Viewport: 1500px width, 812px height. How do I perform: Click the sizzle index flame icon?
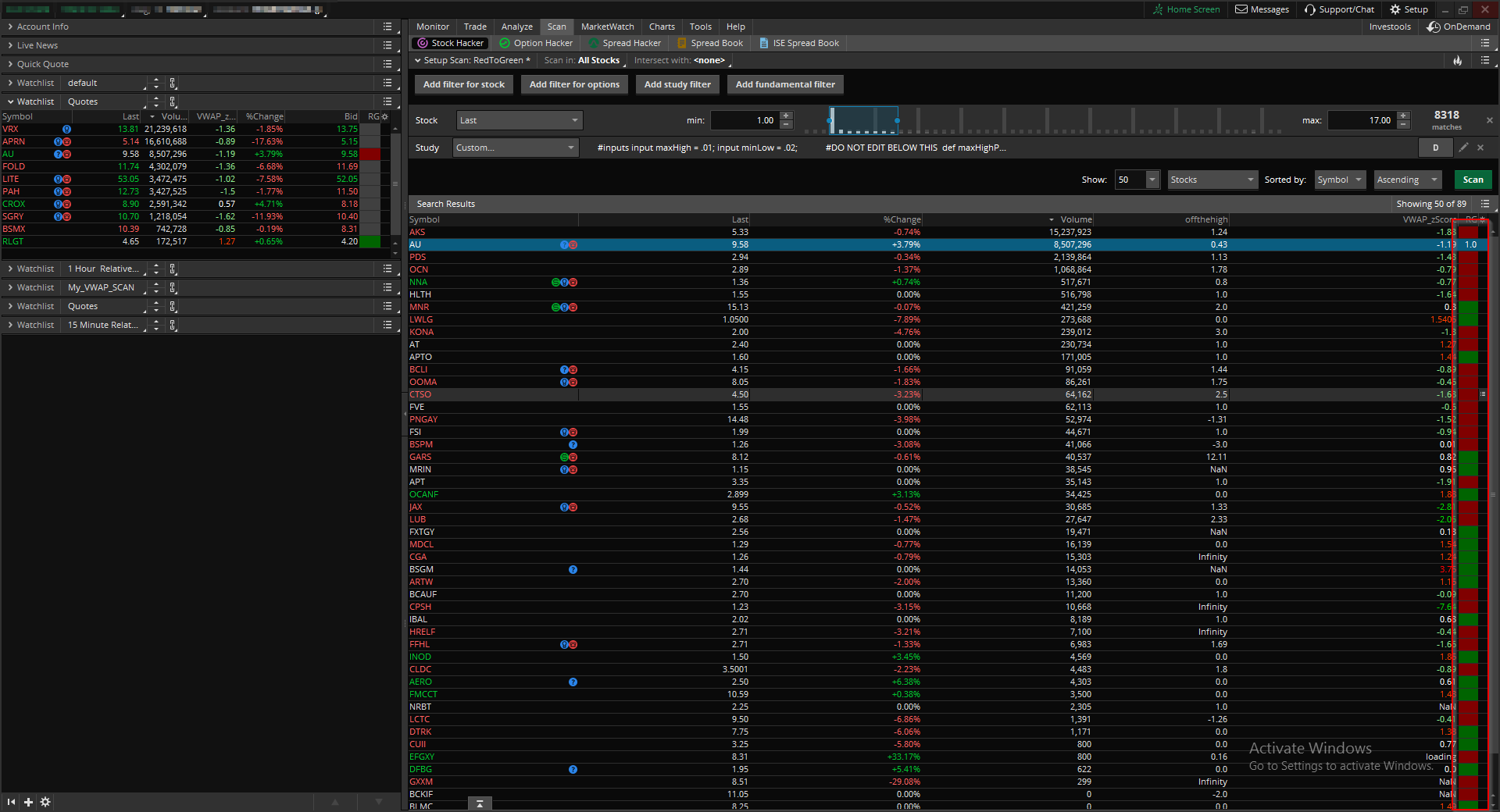(1457, 60)
